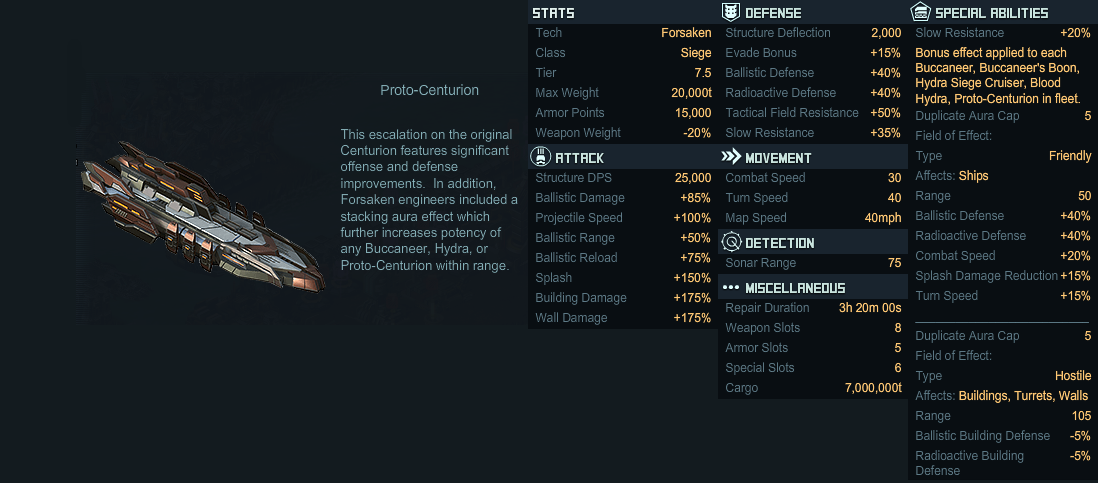The height and width of the screenshot is (483, 1098).
Task: Click the Combat Speed movement row
Action: tap(813, 178)
